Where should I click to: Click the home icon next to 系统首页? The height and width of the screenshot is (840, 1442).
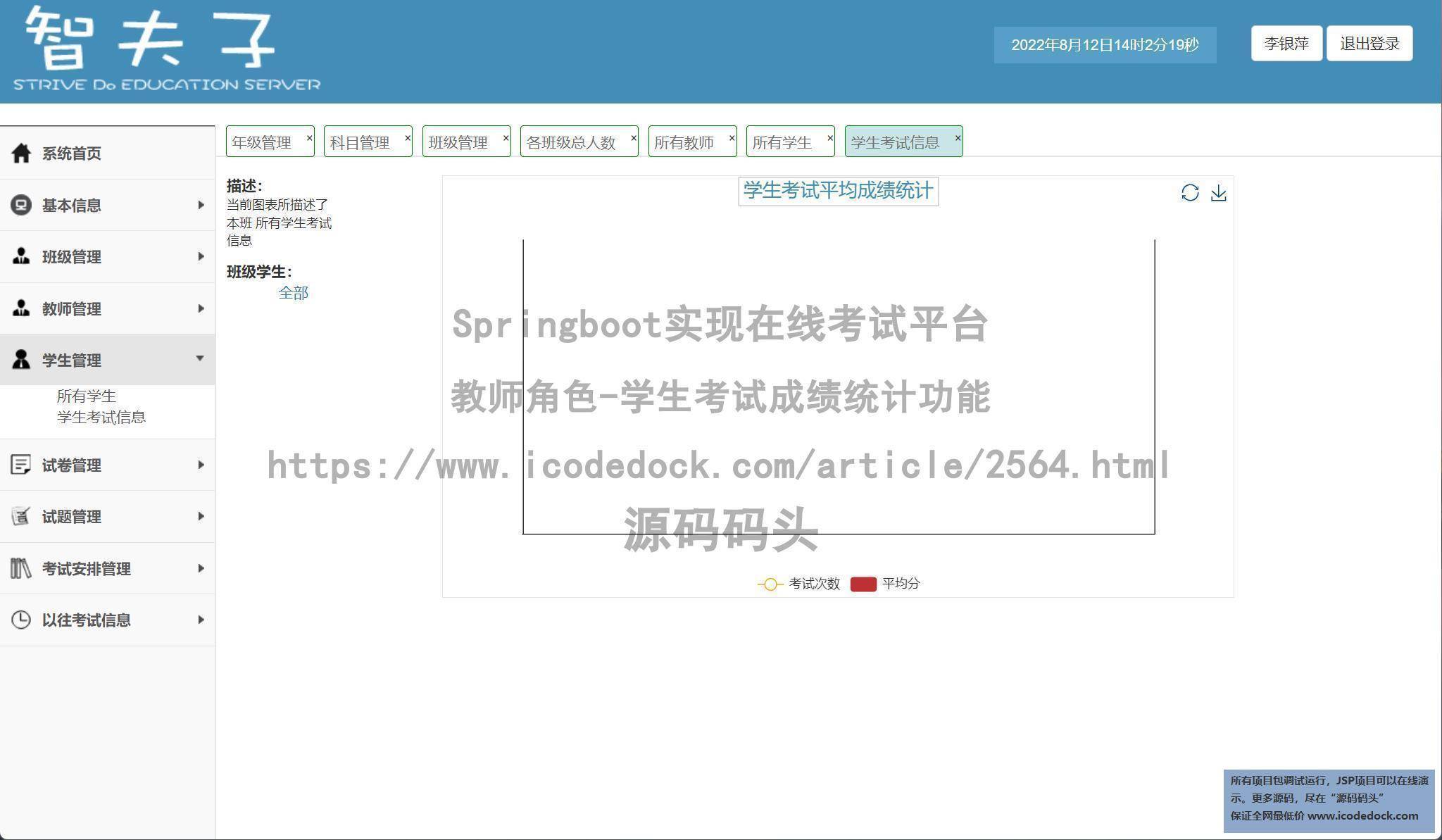tap(21, 153)
